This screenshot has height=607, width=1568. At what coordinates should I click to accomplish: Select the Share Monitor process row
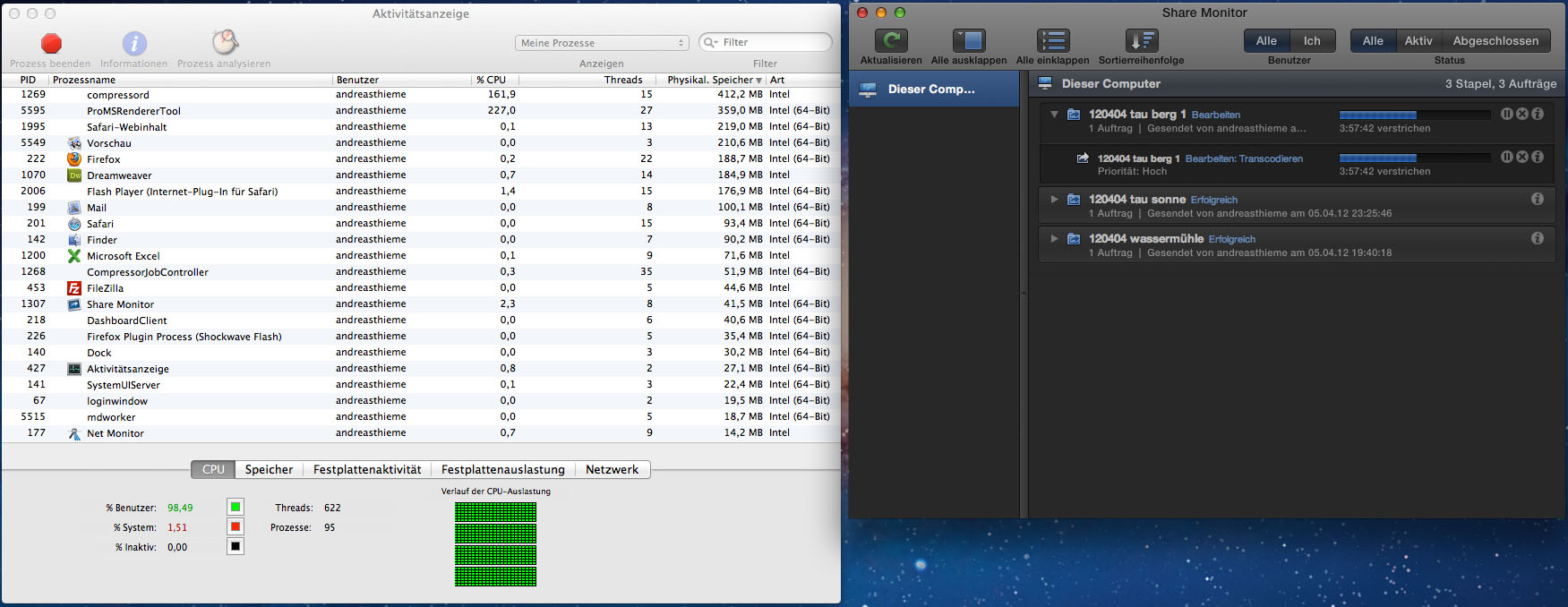[421, 303]
